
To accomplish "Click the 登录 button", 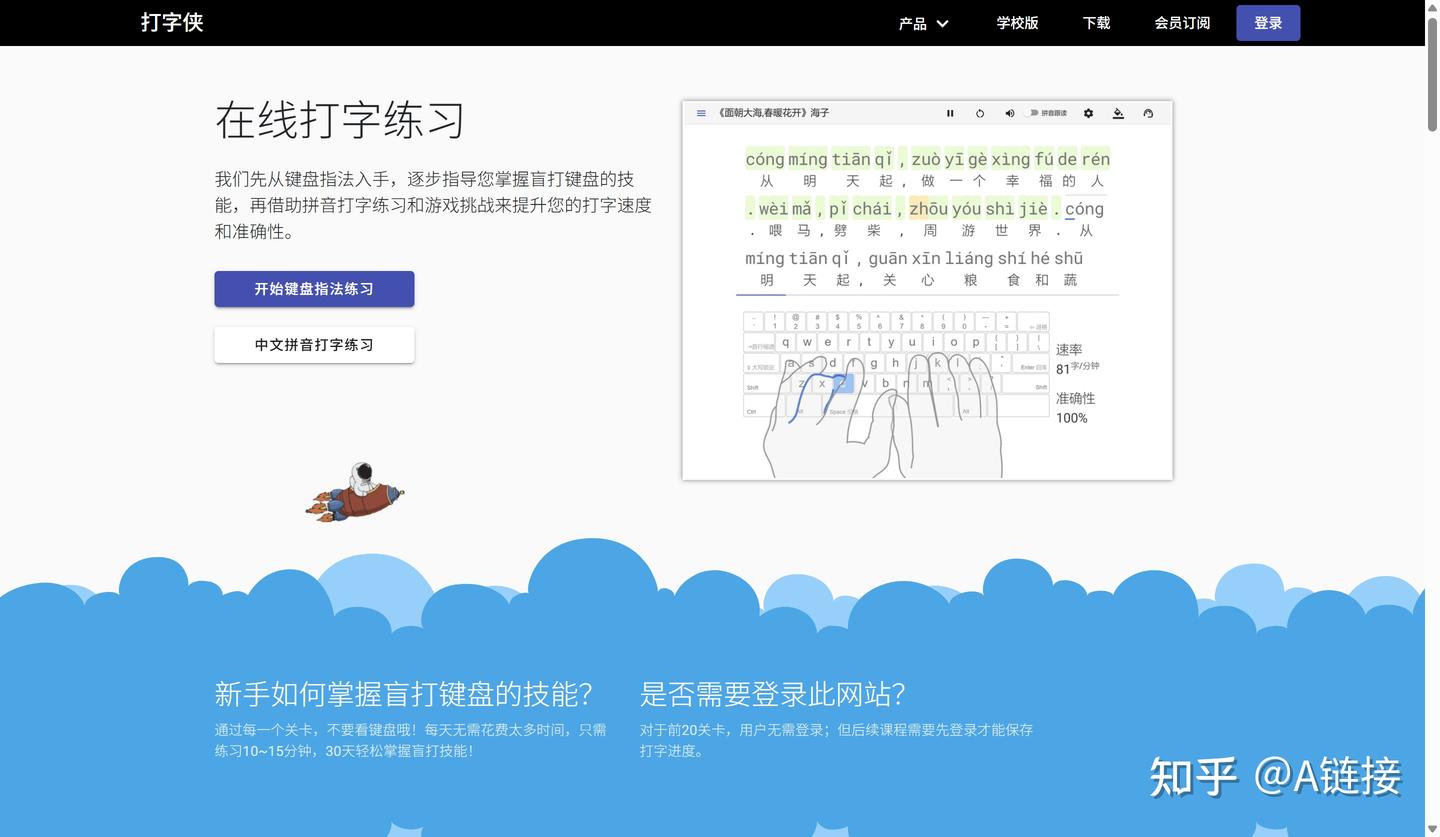I will (1268, 23).
